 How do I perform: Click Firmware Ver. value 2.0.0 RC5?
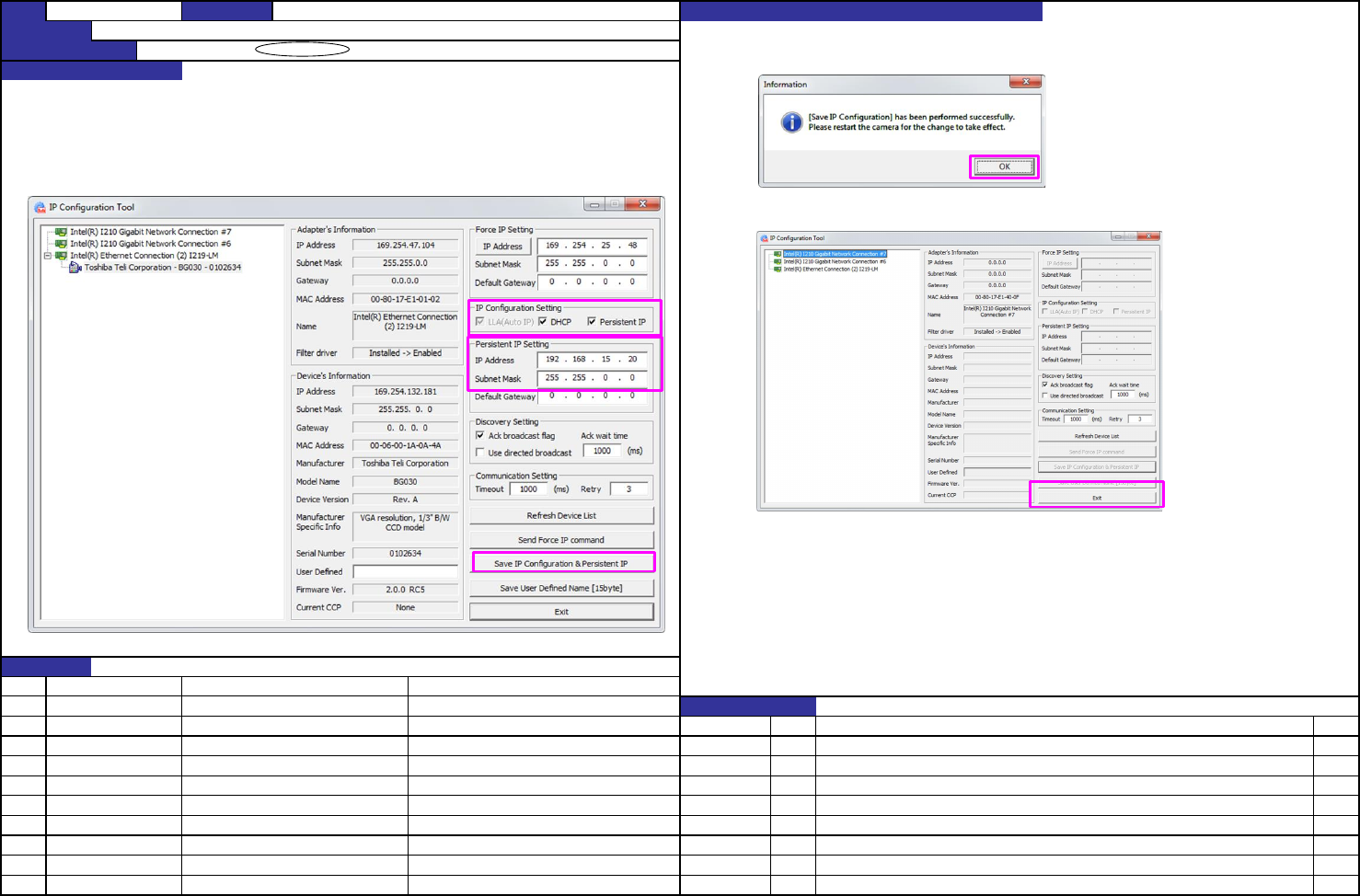(405, 590)
